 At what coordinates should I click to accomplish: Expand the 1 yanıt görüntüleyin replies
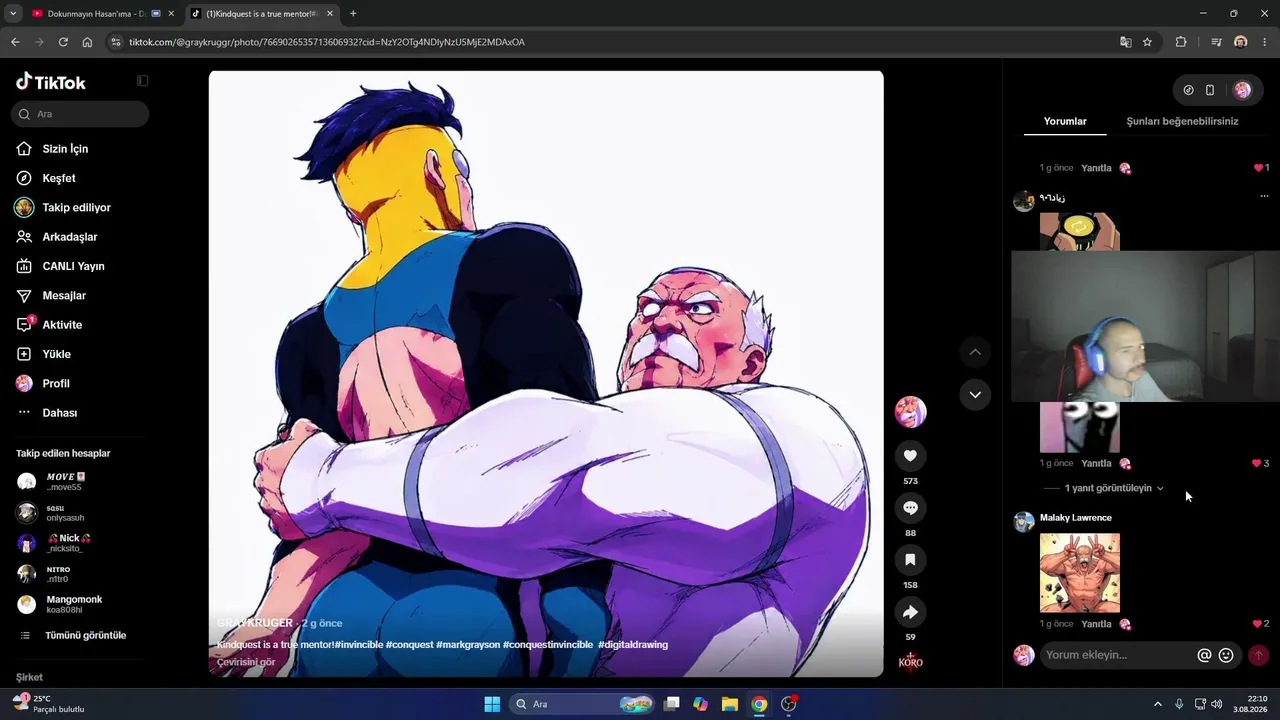click(x=1114, y=488)
